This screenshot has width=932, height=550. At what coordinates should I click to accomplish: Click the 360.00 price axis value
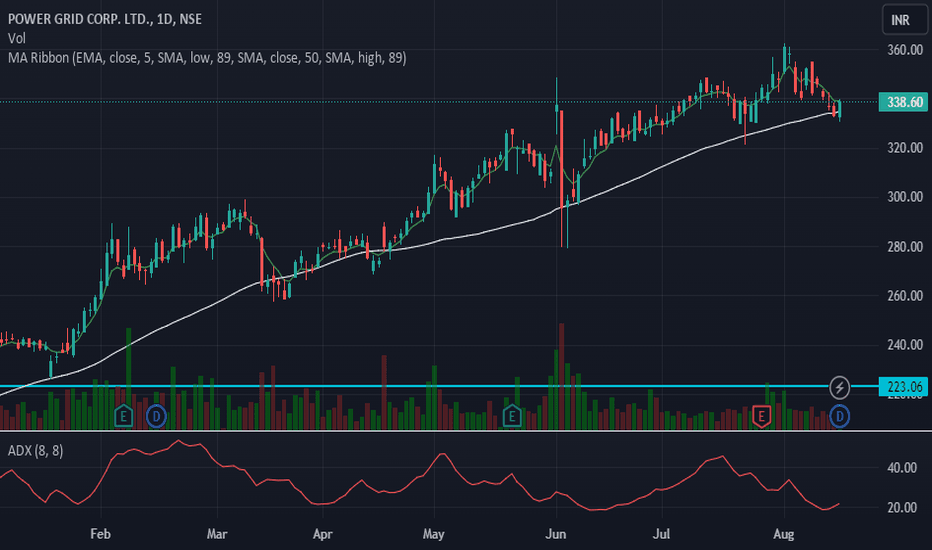(905, 50)
